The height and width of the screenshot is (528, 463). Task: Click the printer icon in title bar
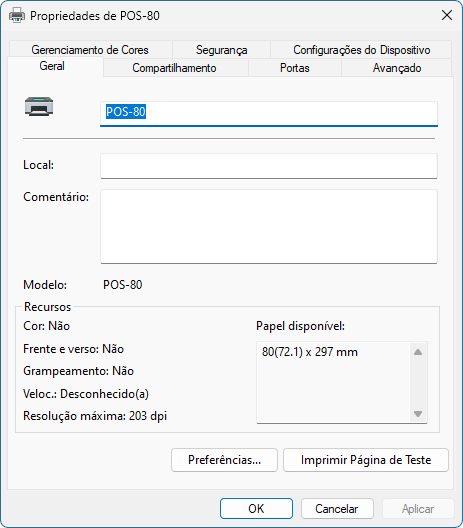17,15
